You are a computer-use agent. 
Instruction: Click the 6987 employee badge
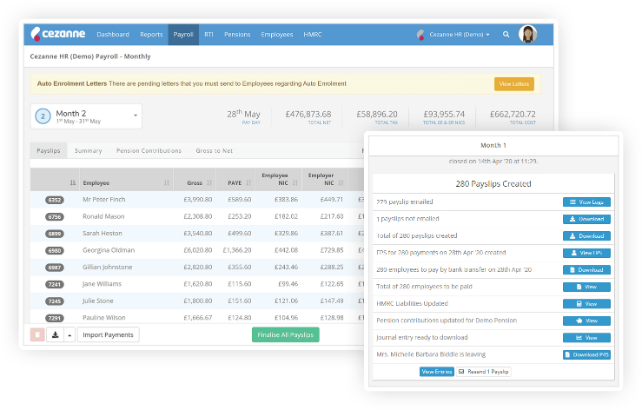point(54,267)
